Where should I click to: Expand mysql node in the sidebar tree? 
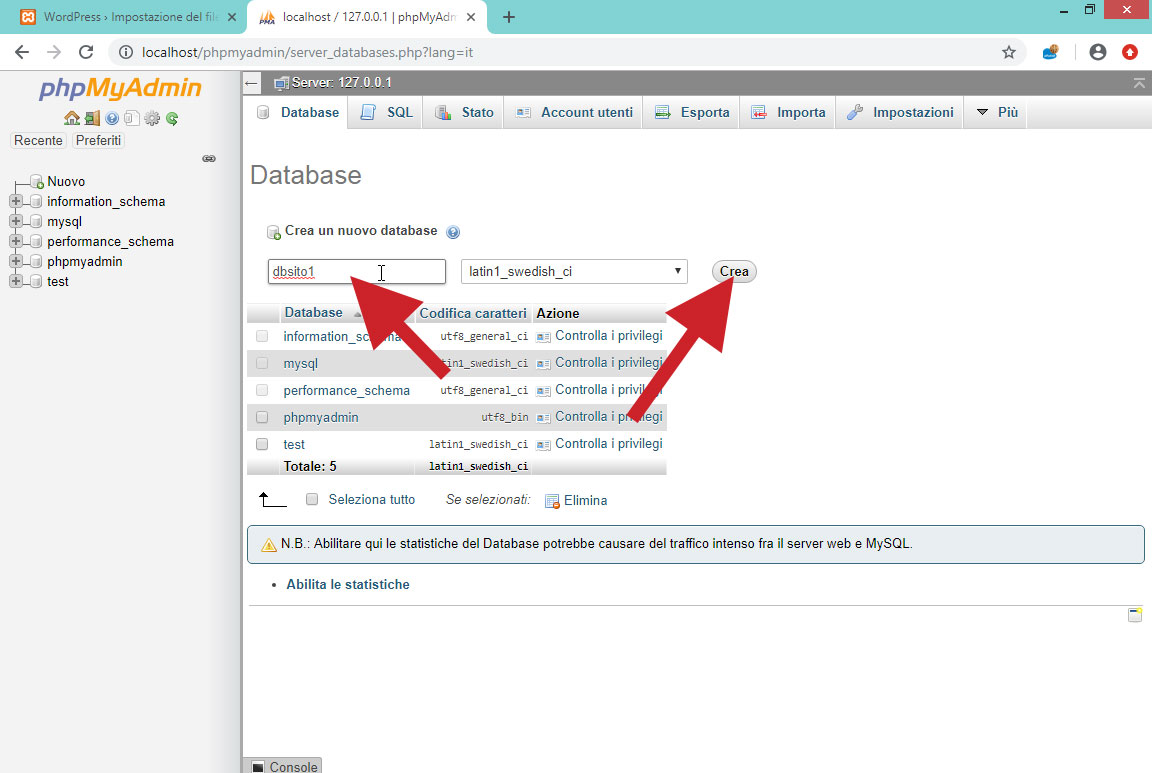point(15,221)
